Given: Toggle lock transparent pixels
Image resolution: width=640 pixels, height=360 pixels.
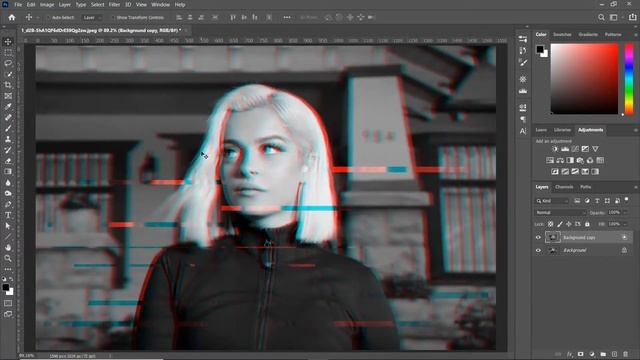Looking at the screenshot, I should tap(551, 224).
